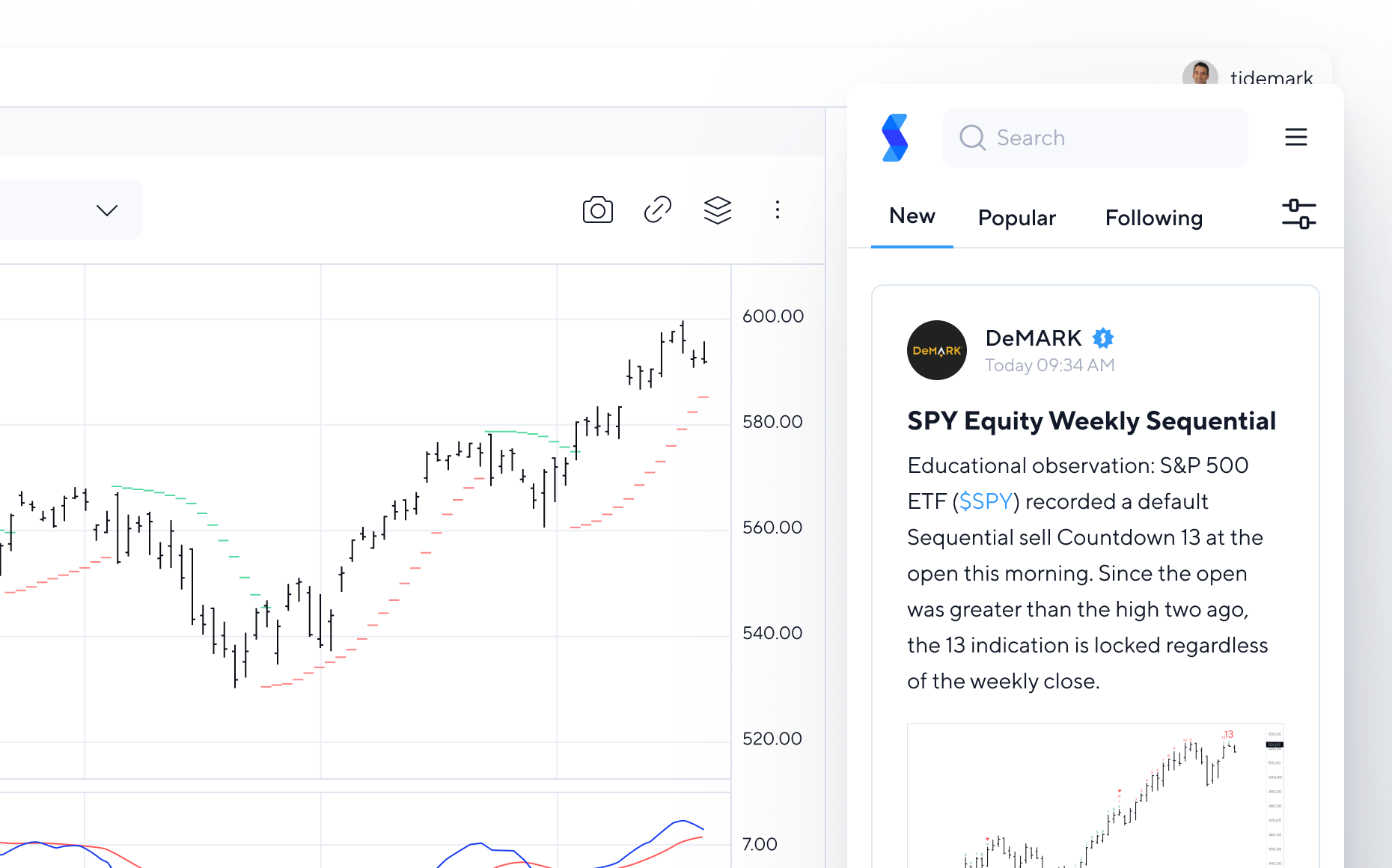This screenshot has height=868, width=1392.
Task: Focus the Search field
Action: pos(1096,138)
